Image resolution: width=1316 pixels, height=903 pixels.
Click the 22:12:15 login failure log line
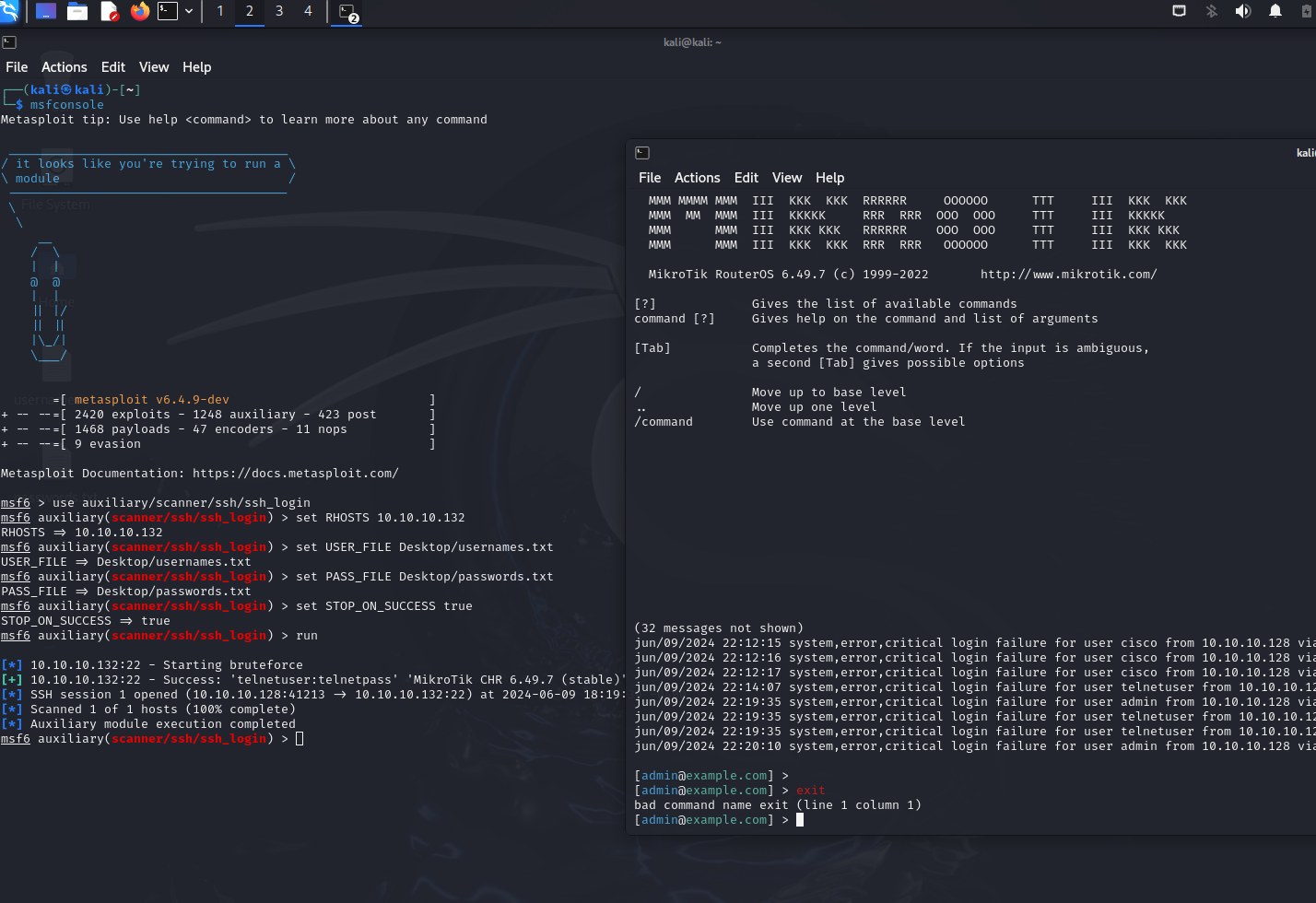tap(975, 643)
